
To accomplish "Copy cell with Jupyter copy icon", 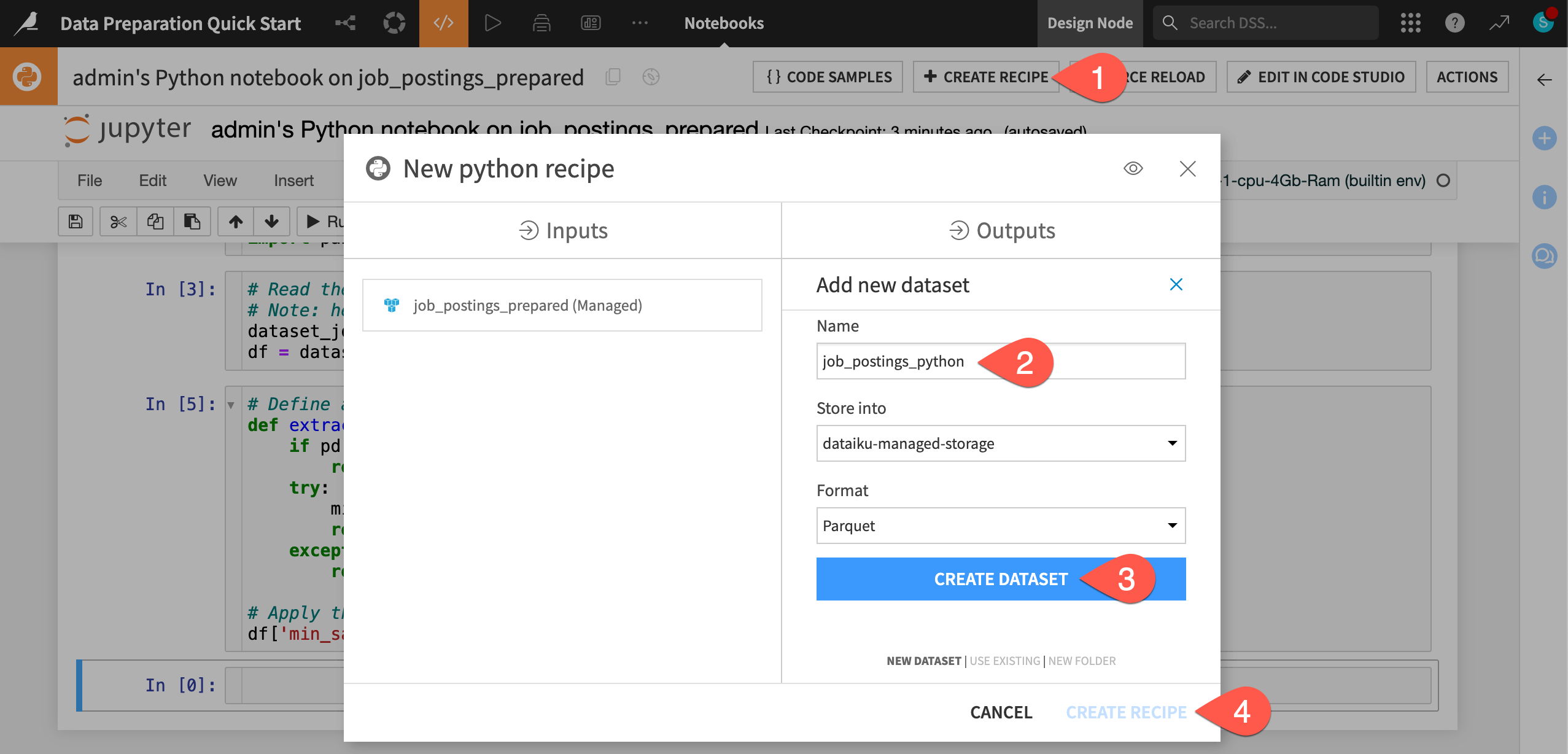I will click(x=155, y=221).
